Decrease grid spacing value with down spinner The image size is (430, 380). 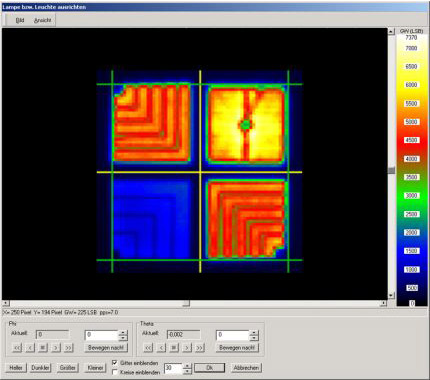pos(187,371)
